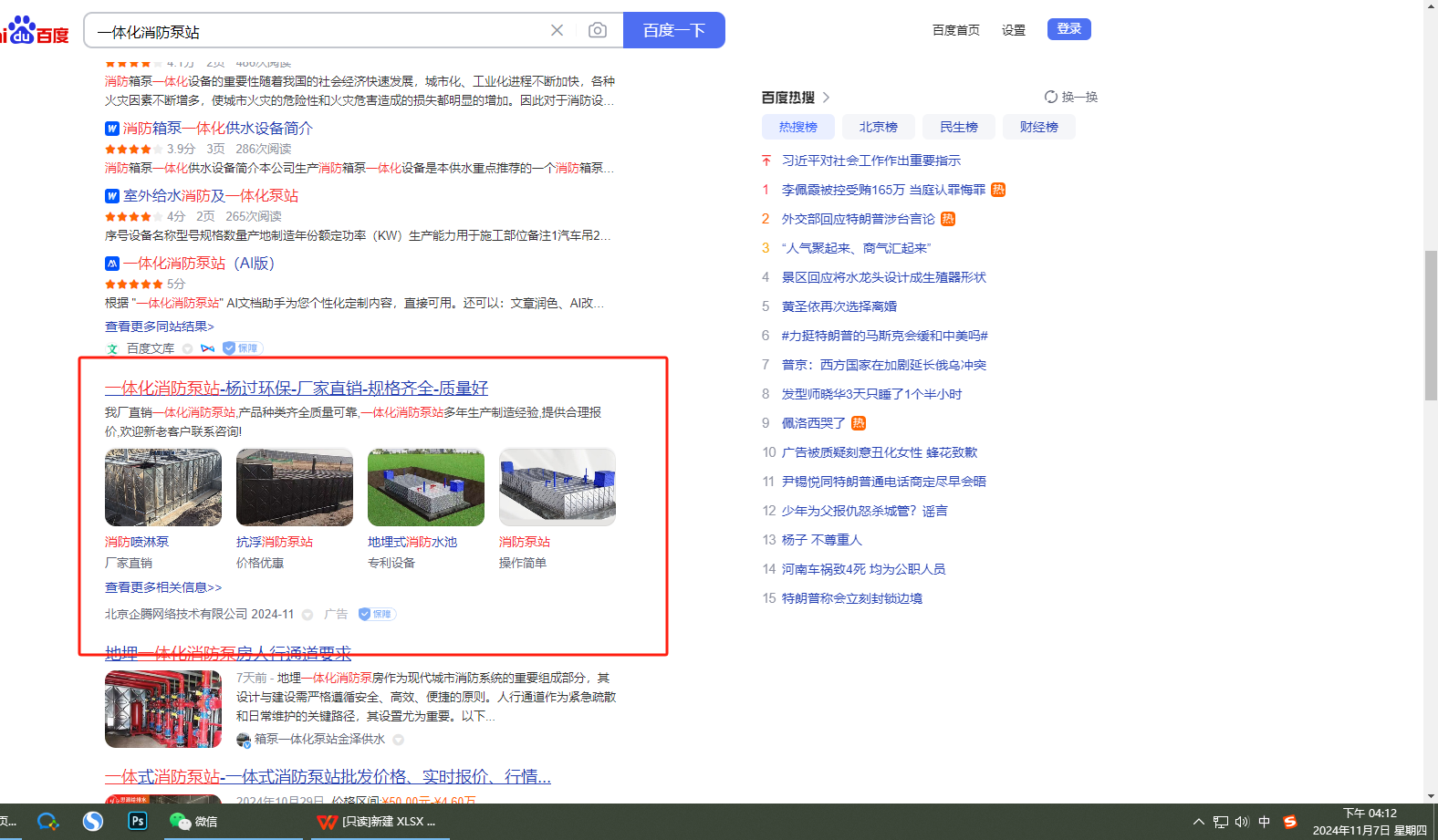Click the volume icon in system tray

click(1242, 822)
